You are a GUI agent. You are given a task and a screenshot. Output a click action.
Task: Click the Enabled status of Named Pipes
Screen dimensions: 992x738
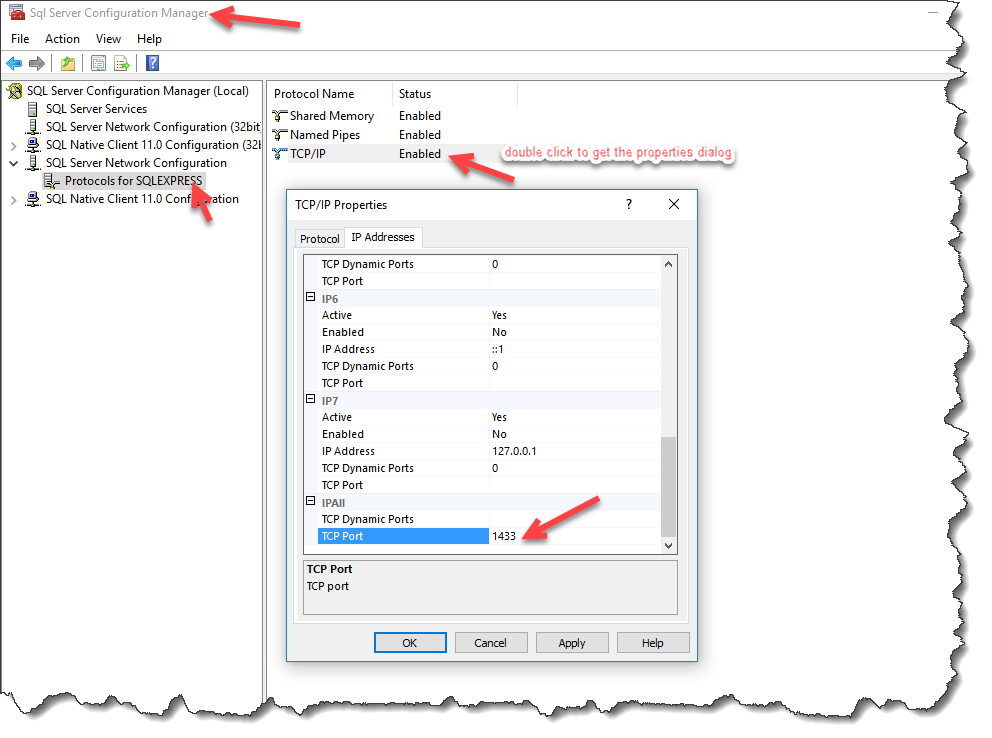419,135
